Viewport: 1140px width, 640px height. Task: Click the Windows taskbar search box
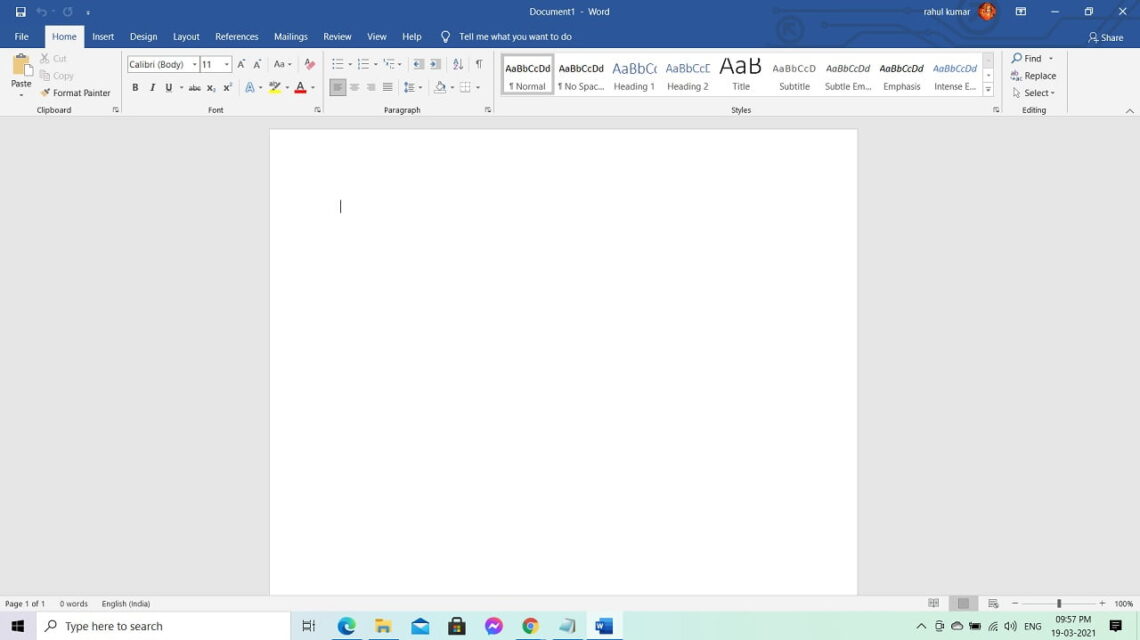click(x=165, y=626)
